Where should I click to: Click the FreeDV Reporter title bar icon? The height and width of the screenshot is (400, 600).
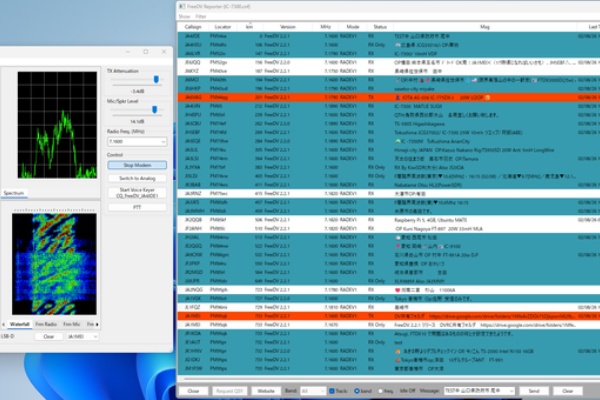182,7
